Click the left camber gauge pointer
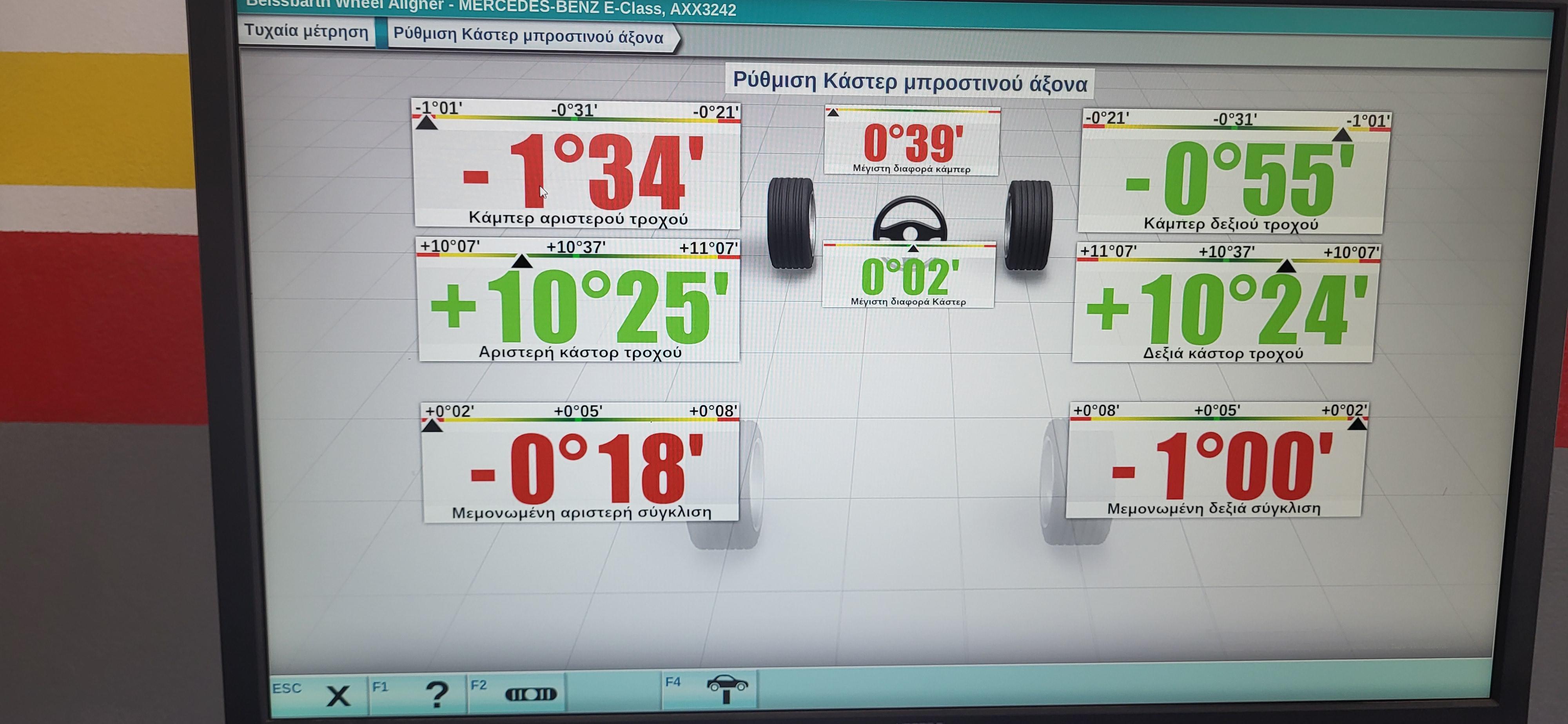 [426, 122]
